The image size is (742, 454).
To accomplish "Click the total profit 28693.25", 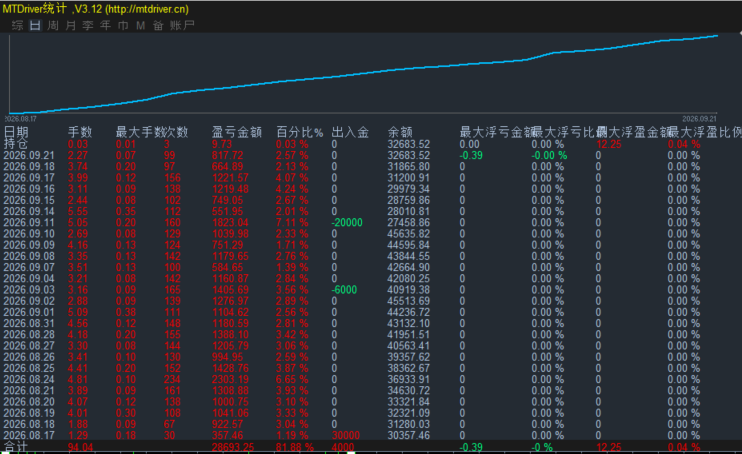I will pyautogui.click(x=233, y=447).
